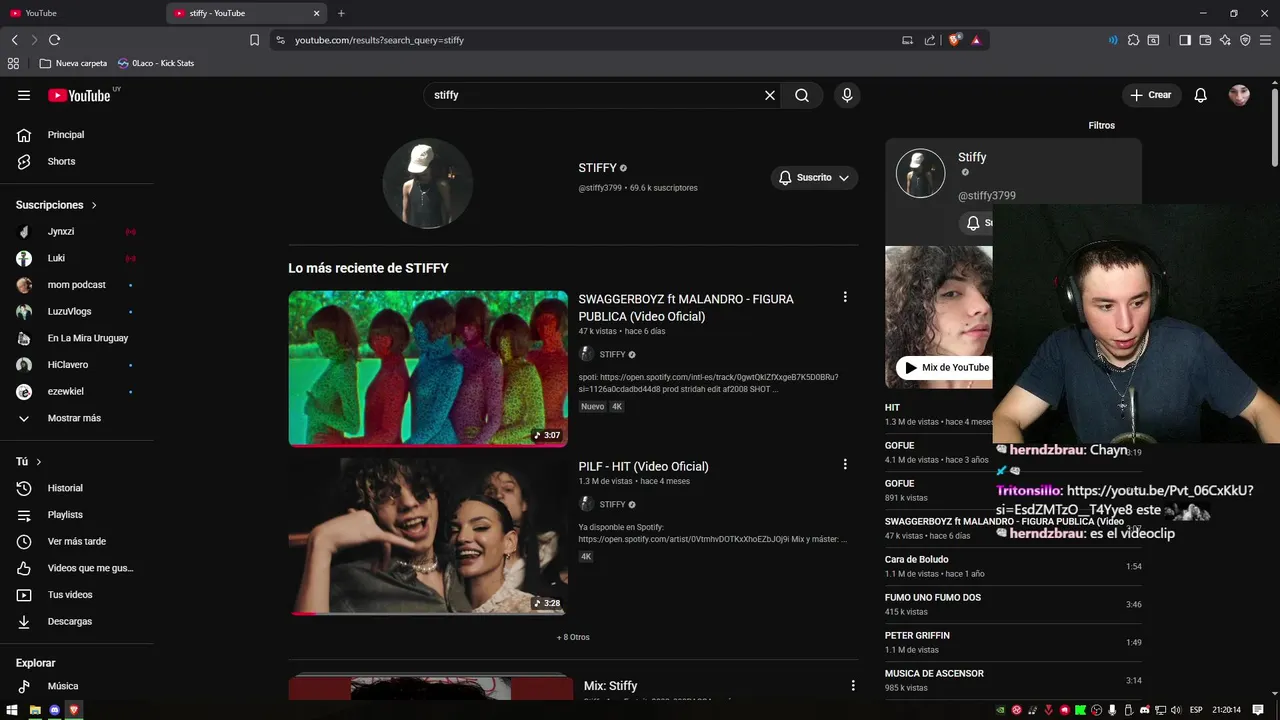This screenshot has width=1280, height=720.
Task: Open STIFFY channel title link
Action: coord(597,168)
